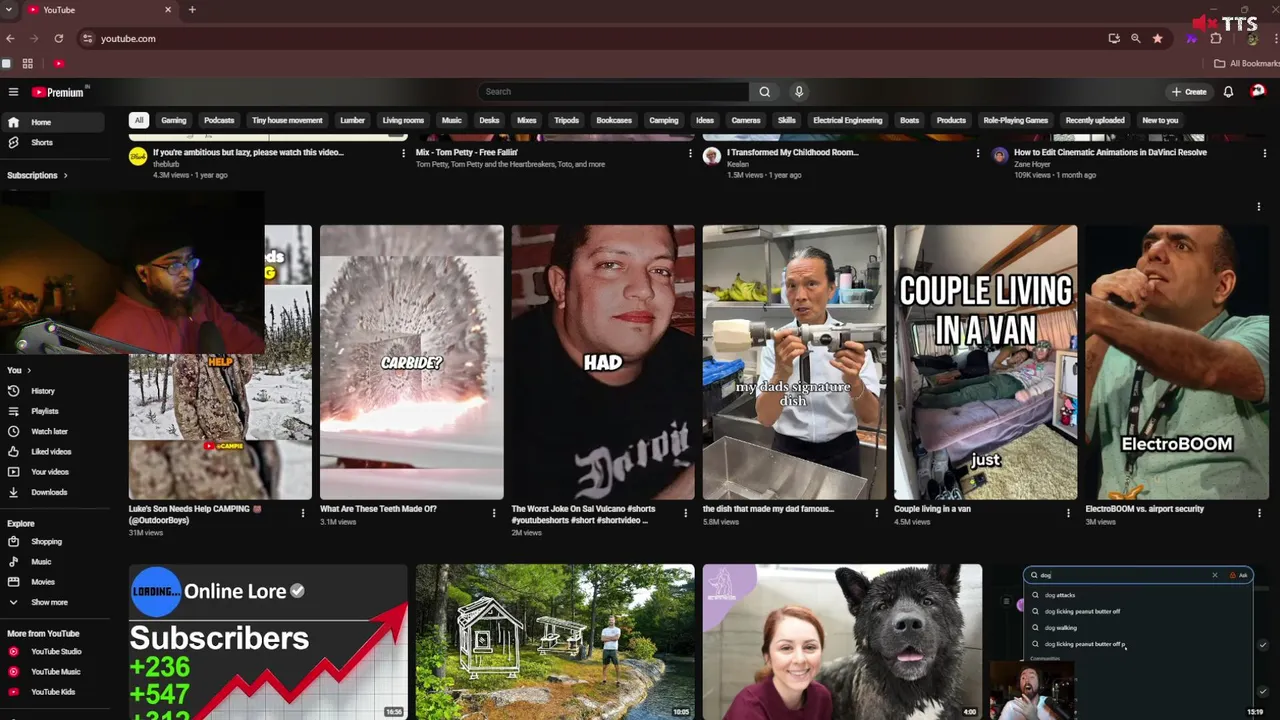Open options for ElectroBOOM airport security short

[x=1260, y=513]
